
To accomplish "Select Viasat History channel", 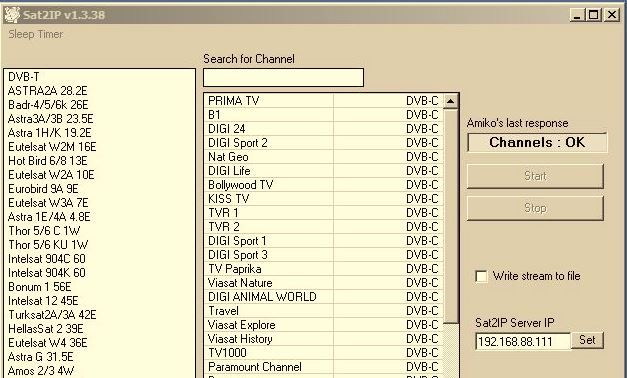I will click(324, 338).
